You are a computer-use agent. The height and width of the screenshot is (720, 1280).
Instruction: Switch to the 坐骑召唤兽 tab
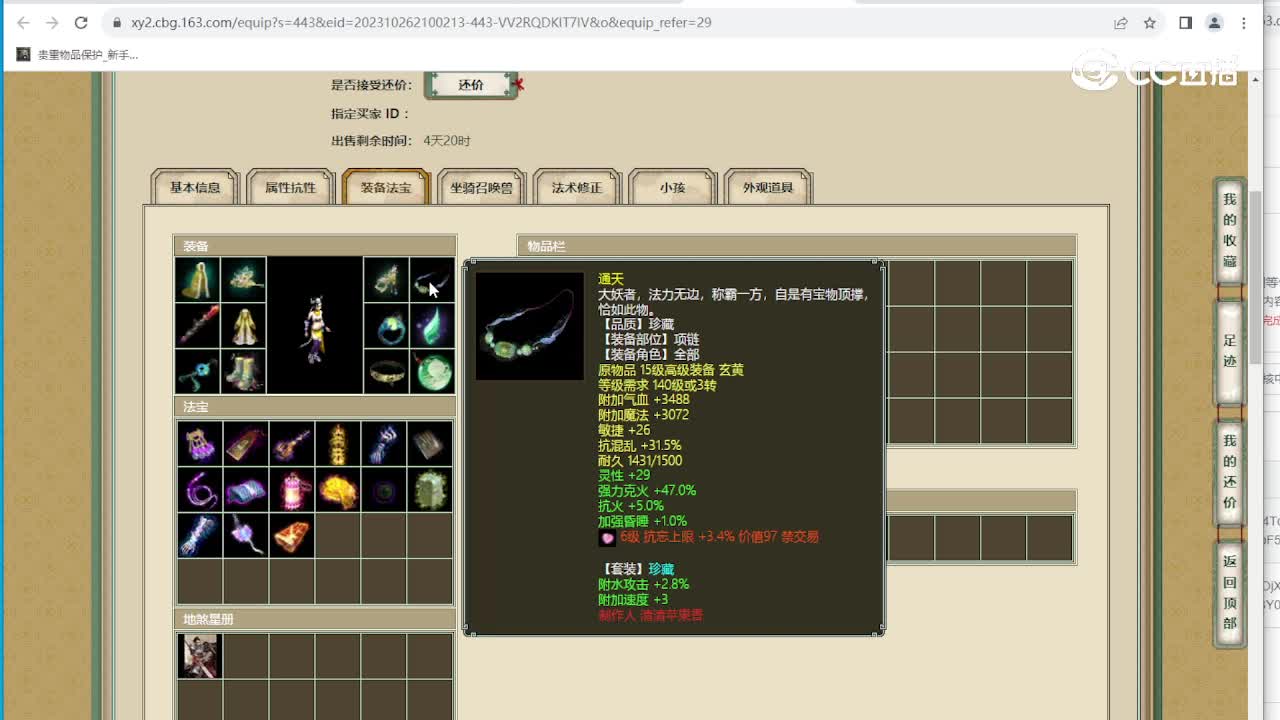pyautogui.click(x=481, y=187)
